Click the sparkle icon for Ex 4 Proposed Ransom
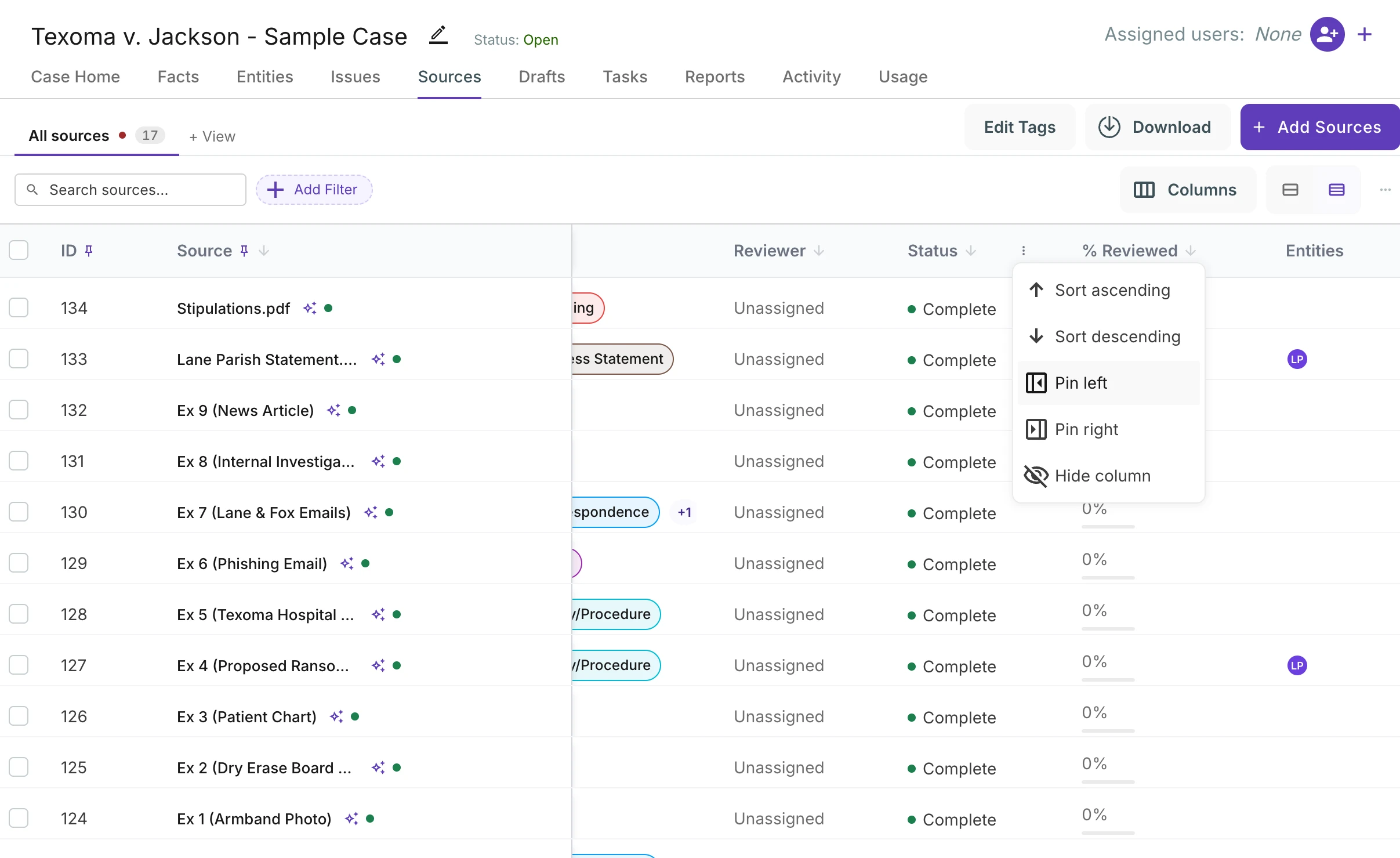1400x858 pixels. pos(378,665)
